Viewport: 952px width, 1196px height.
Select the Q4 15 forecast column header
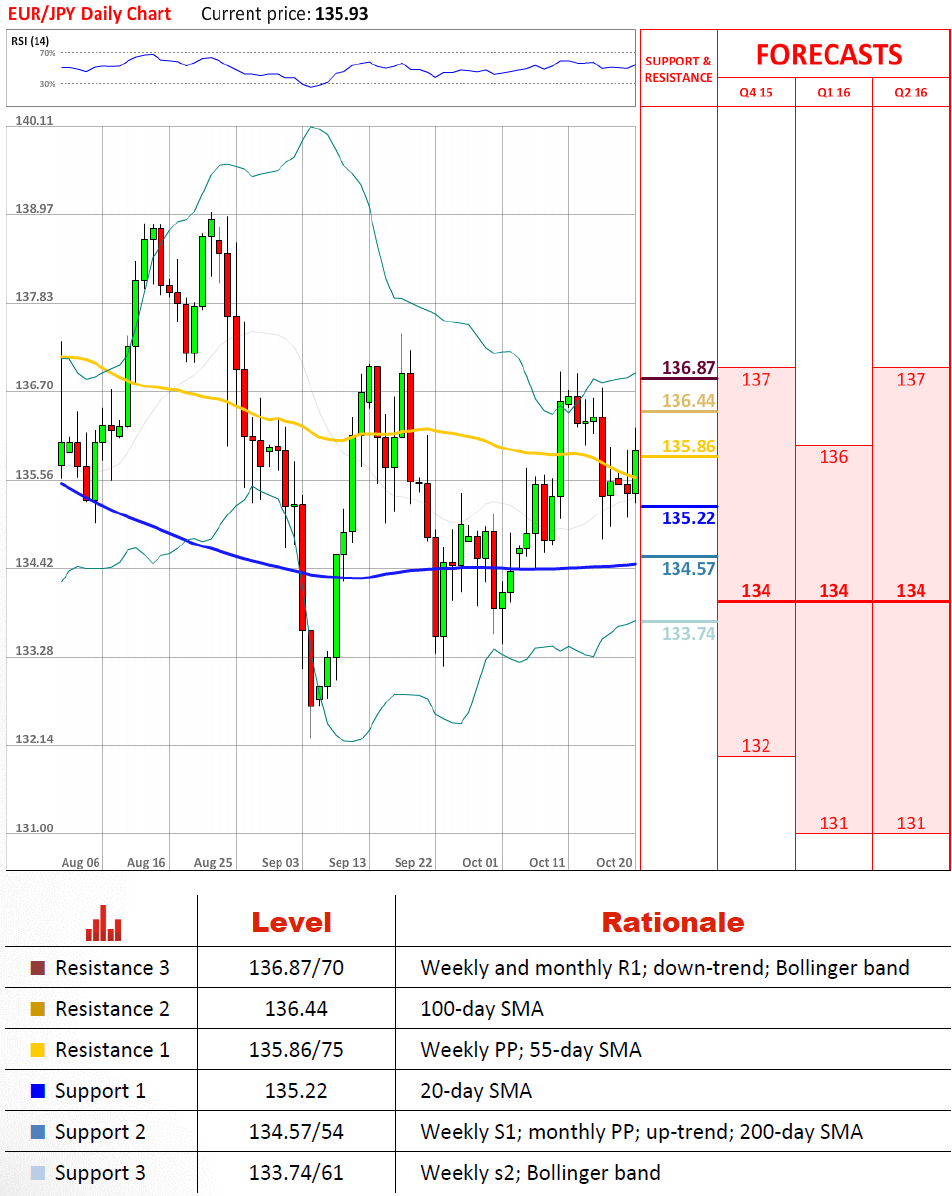(756, 92)
